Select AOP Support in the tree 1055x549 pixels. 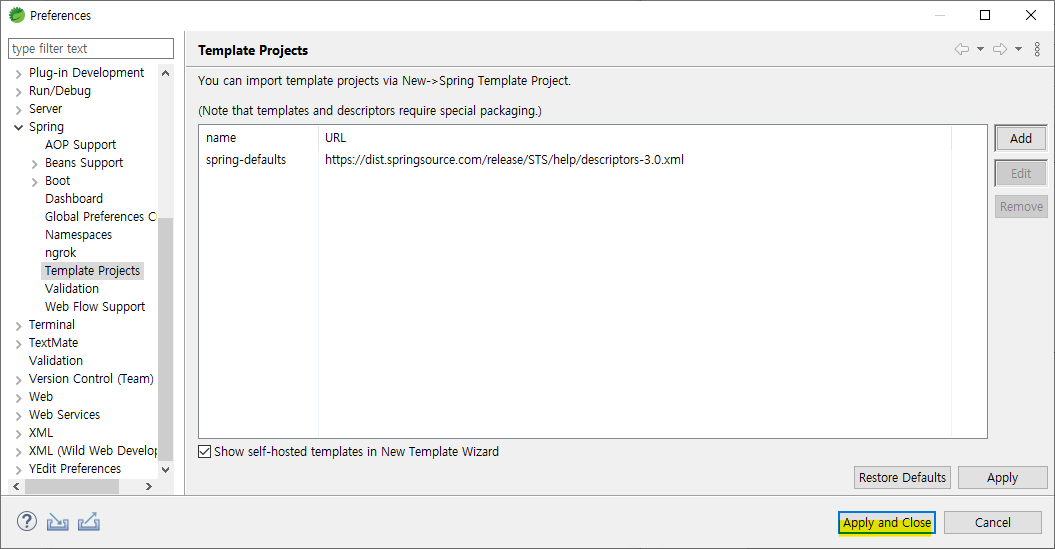point(80,145)
